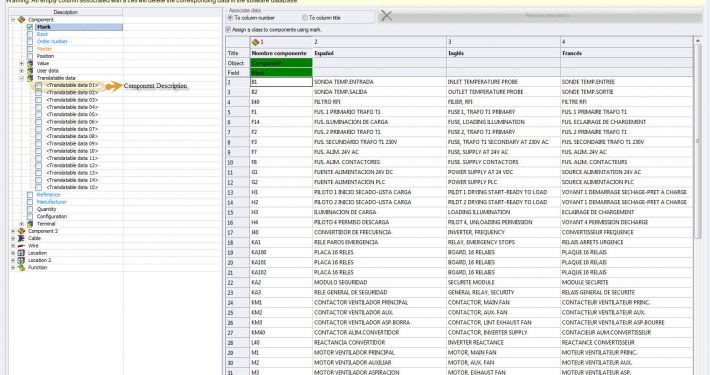Select Translatable data 08 tree row
This screenshot has width=710, height=375.
pyautogui.click(x=72, y=136)
